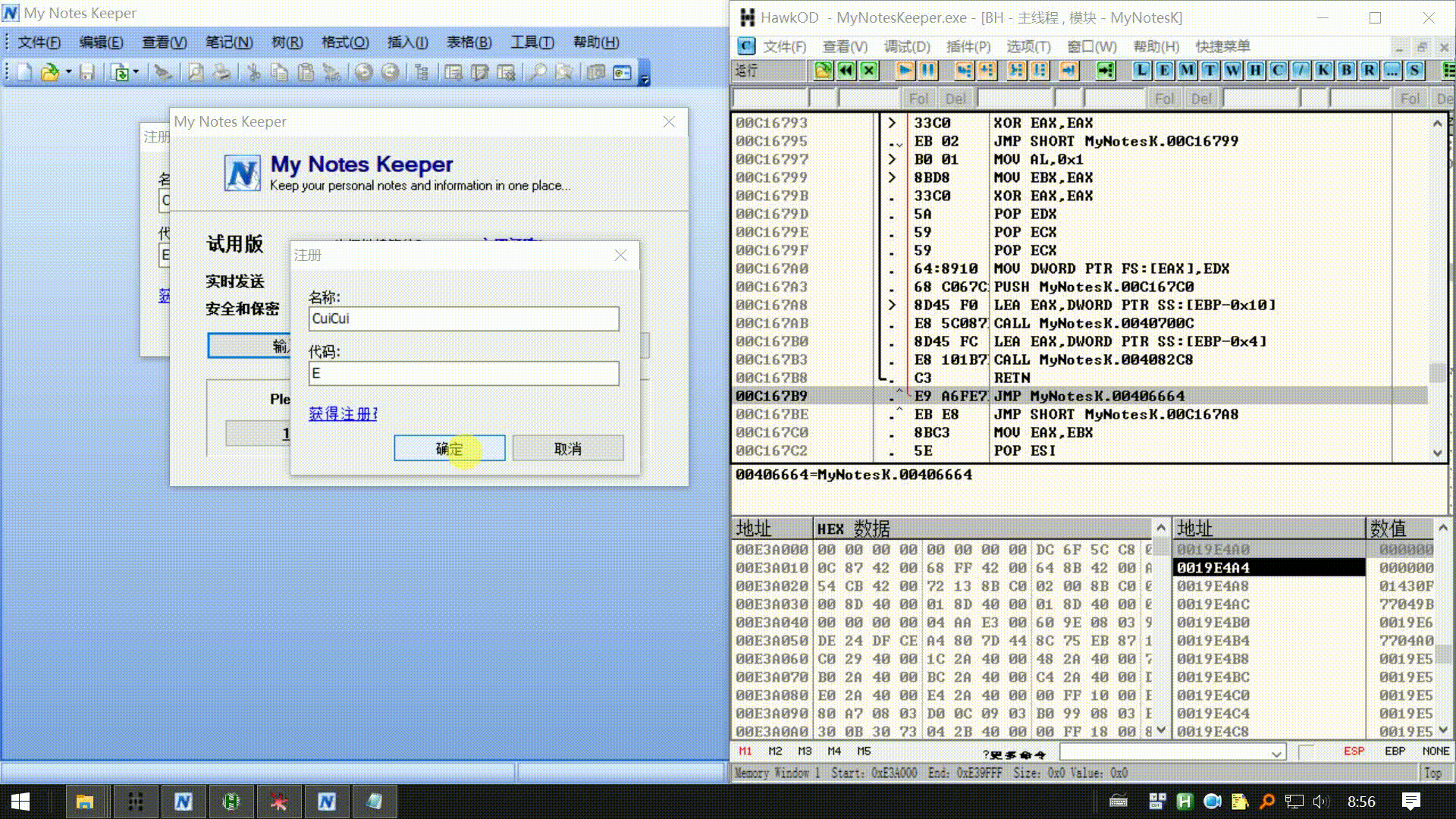Run the program with HawkOD play icon

click(x=905, y=71)
